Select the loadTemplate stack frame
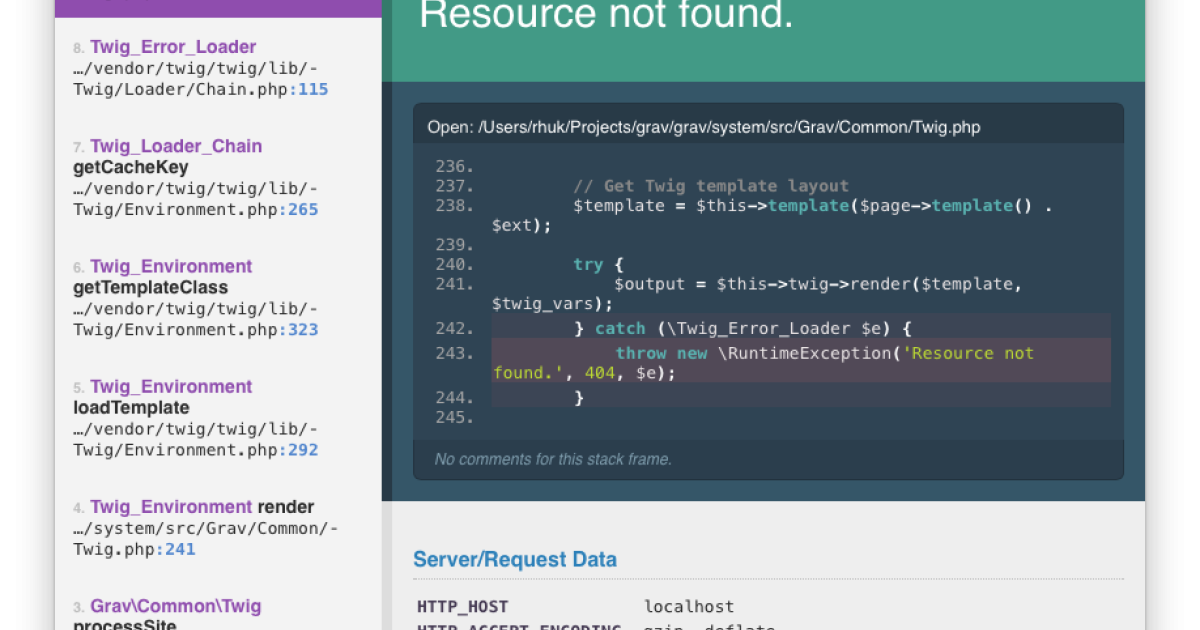 pos(131,407)
